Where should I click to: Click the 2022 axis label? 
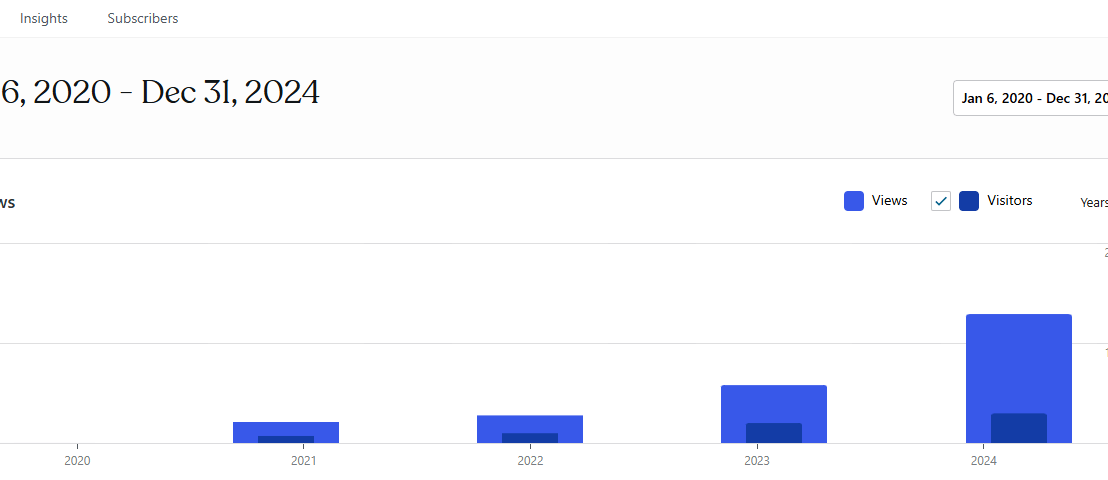coord(530,461)
